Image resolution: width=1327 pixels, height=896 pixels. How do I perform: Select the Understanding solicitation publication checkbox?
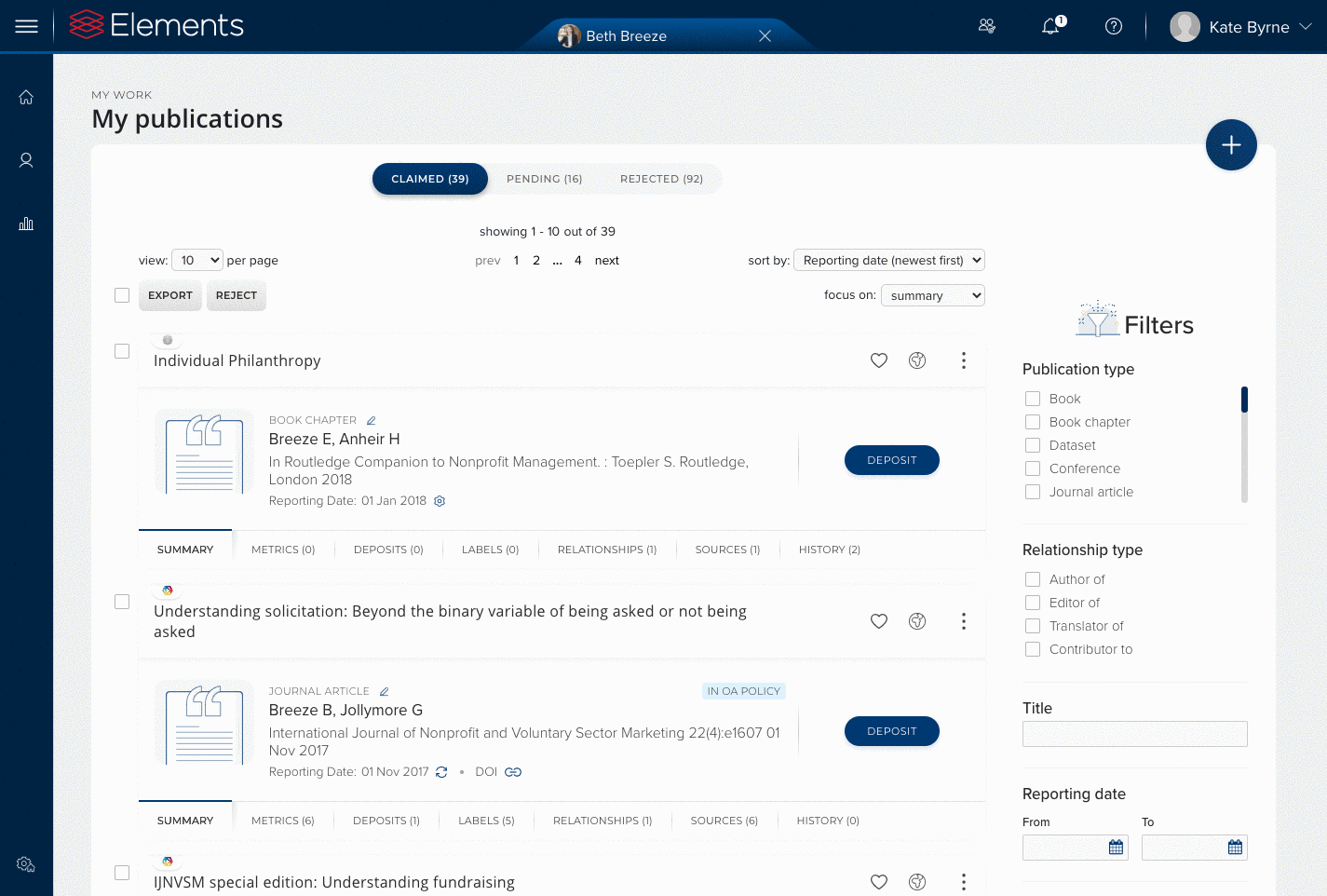pos(122,602)
